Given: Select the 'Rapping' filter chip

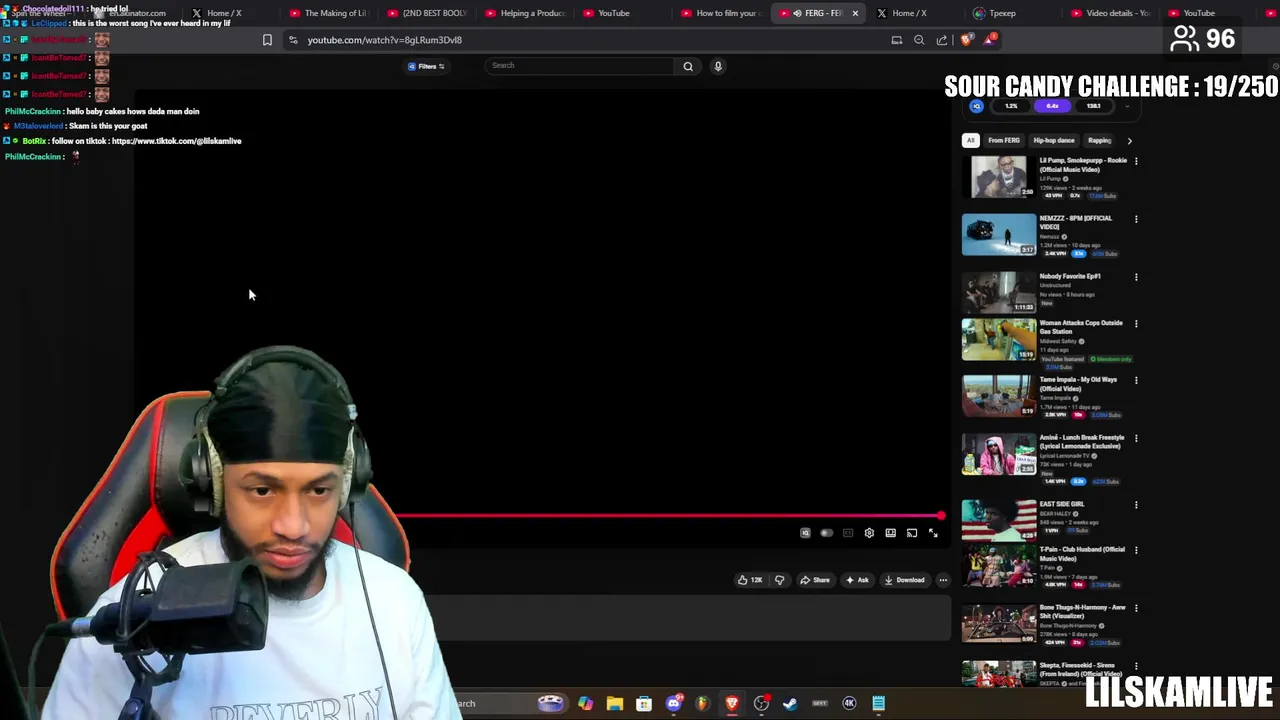Looking at the screenshot, I should (1099, 141).
